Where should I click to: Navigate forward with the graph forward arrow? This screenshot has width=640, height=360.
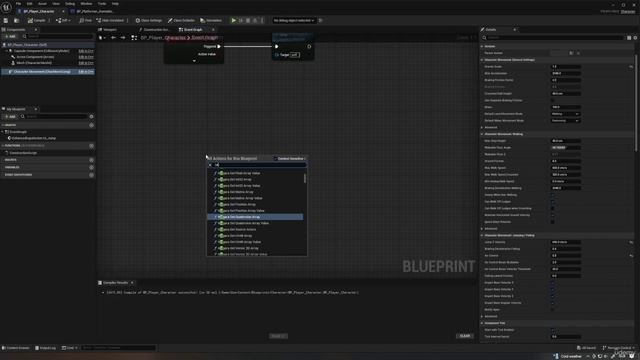pos(122,38)
